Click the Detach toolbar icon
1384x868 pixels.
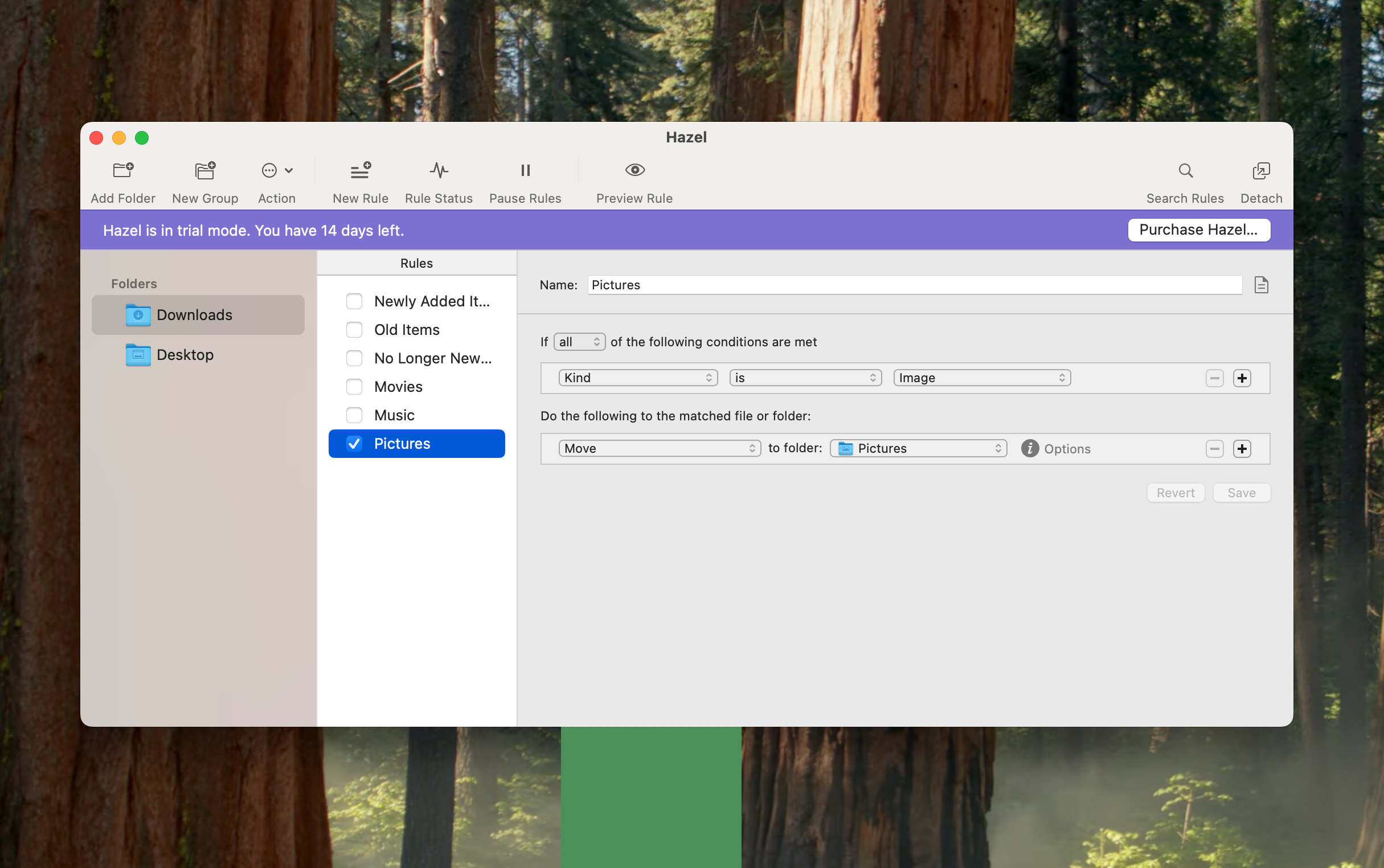pyautogui.click(x=1261, y=170)
